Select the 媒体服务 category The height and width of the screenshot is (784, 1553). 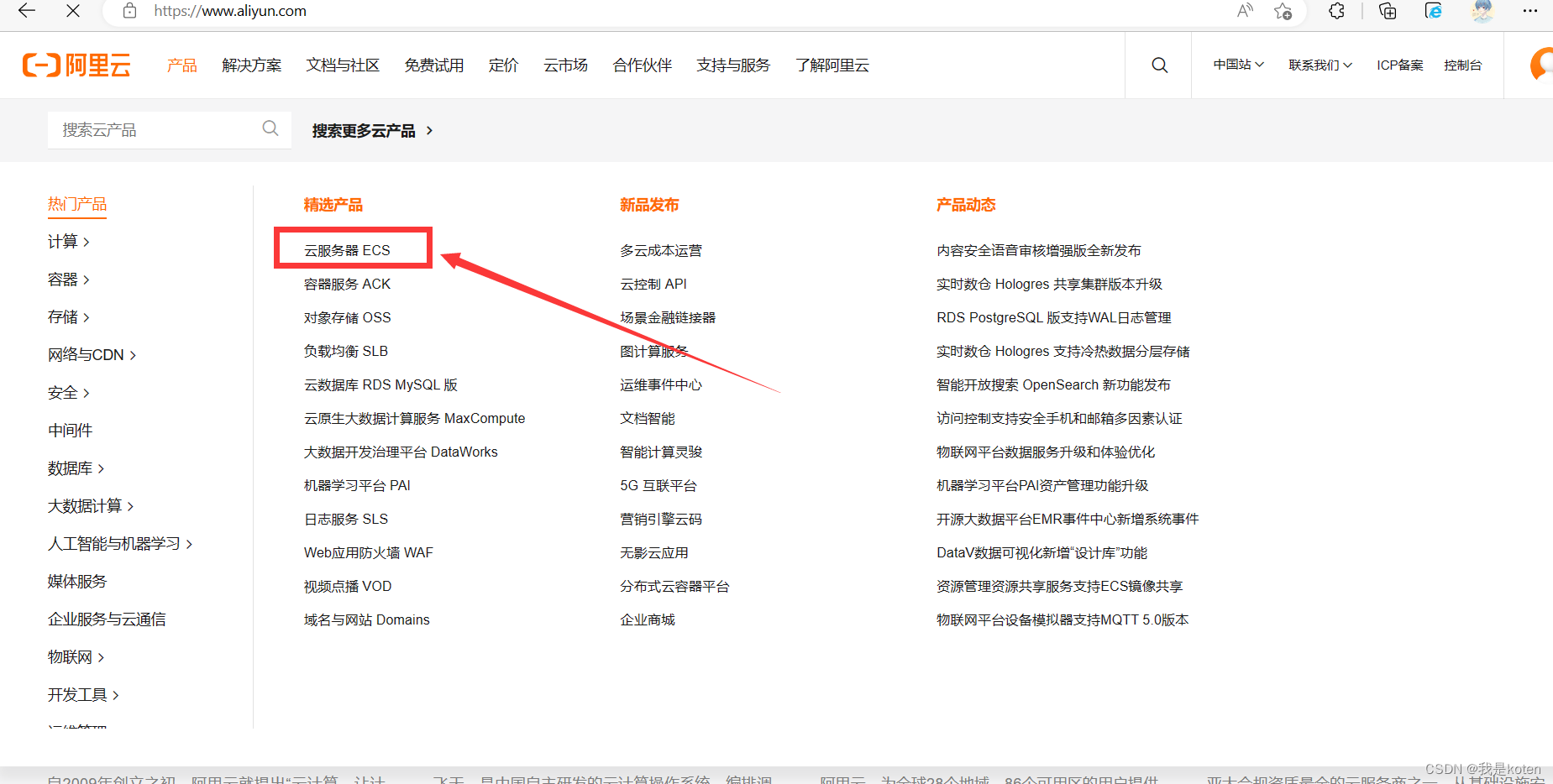pos(77,582)
